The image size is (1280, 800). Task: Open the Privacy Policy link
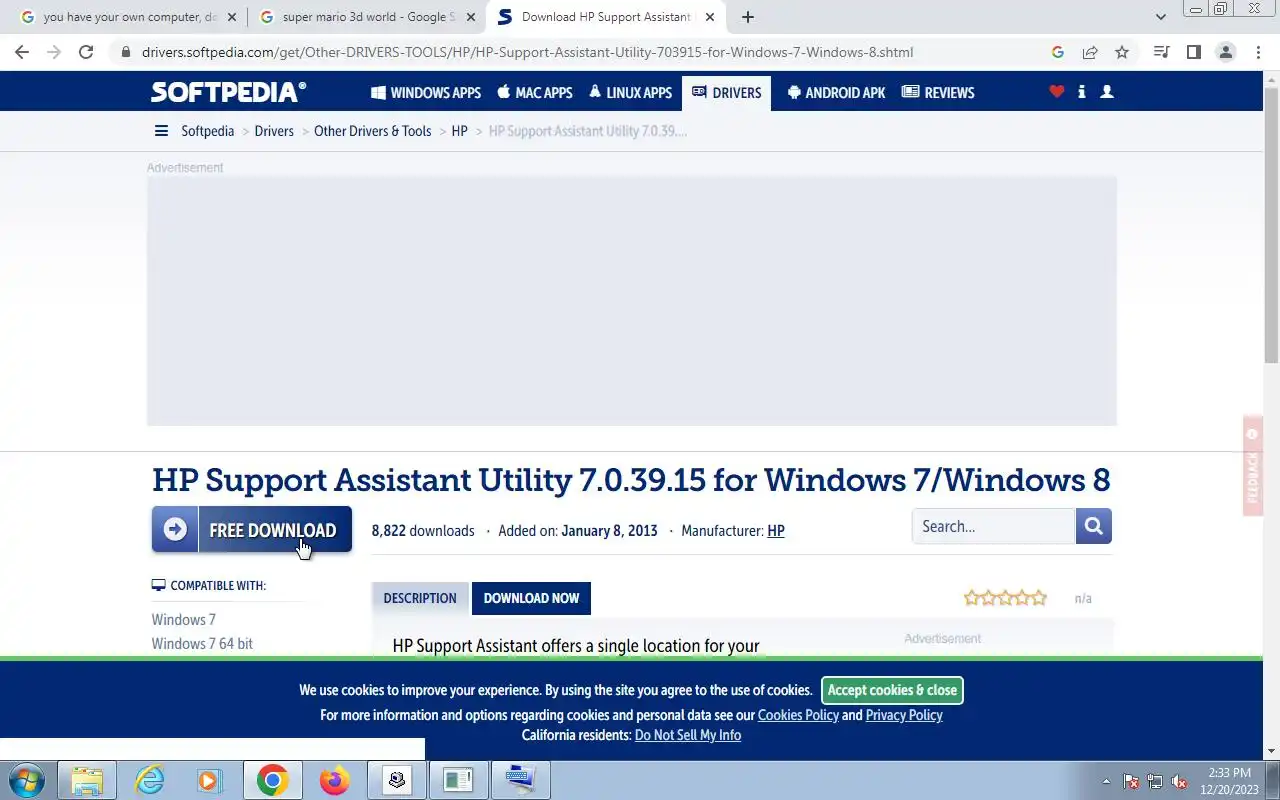tap(904, 715)
